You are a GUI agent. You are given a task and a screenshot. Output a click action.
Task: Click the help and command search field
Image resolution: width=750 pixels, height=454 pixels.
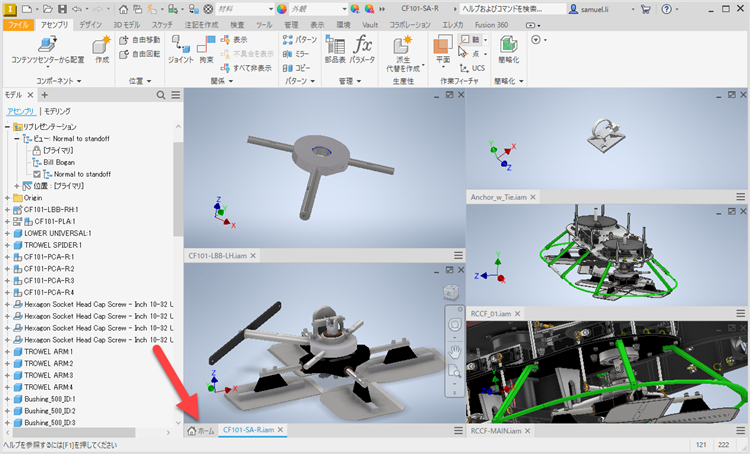click(512, 9)
